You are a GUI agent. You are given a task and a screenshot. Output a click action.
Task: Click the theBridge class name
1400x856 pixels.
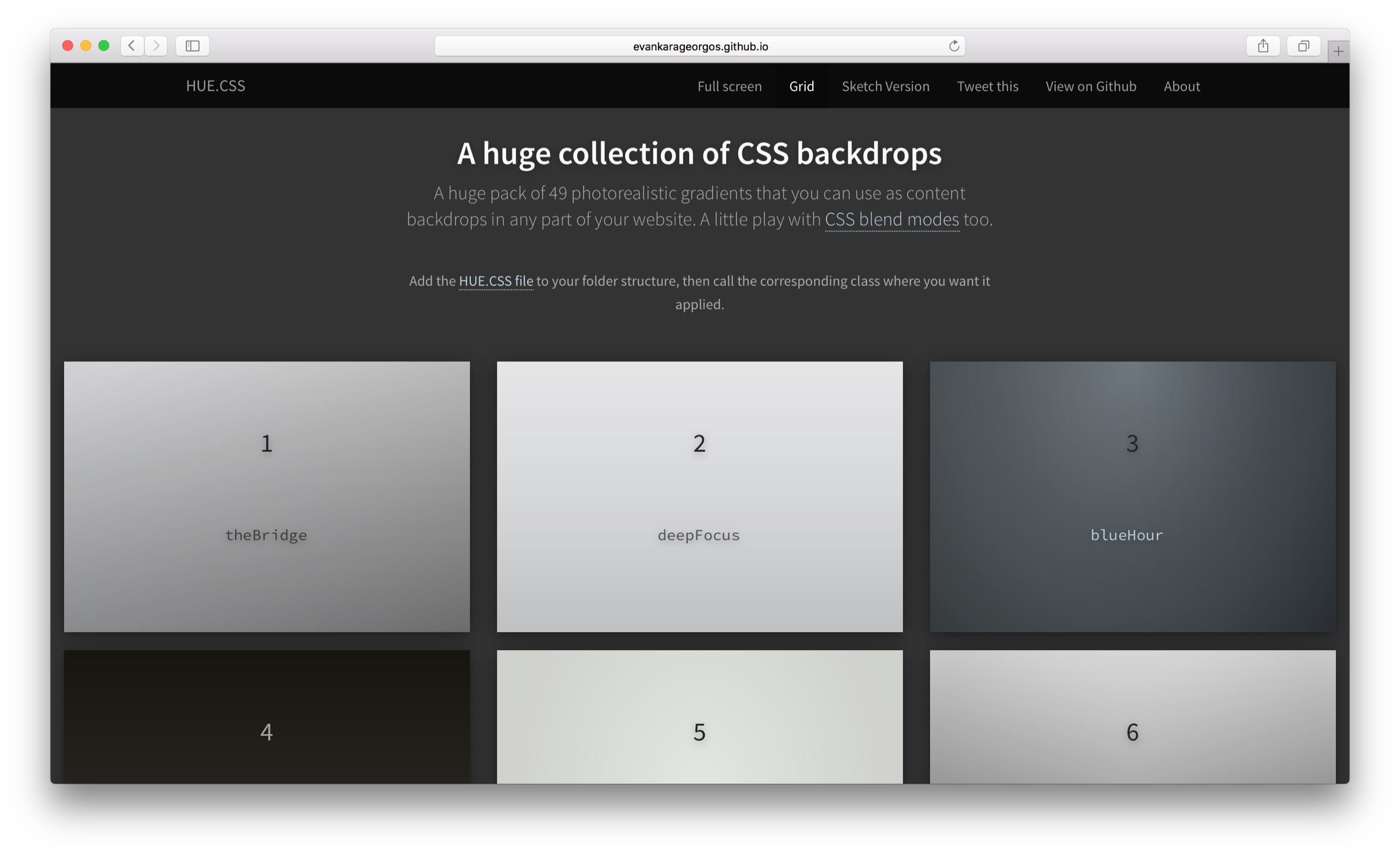coord(266,535)
